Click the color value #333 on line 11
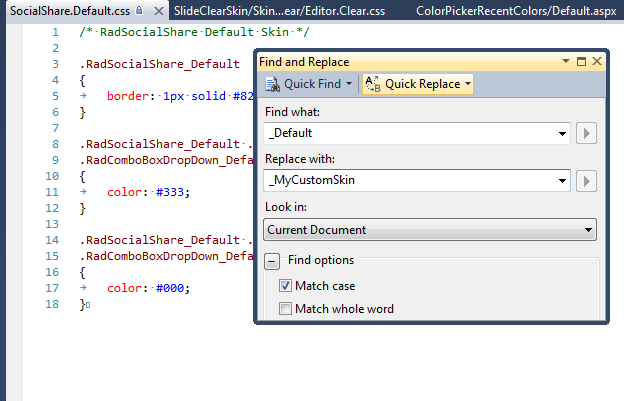This screenshot has width=624, height=401. (170, 192)
